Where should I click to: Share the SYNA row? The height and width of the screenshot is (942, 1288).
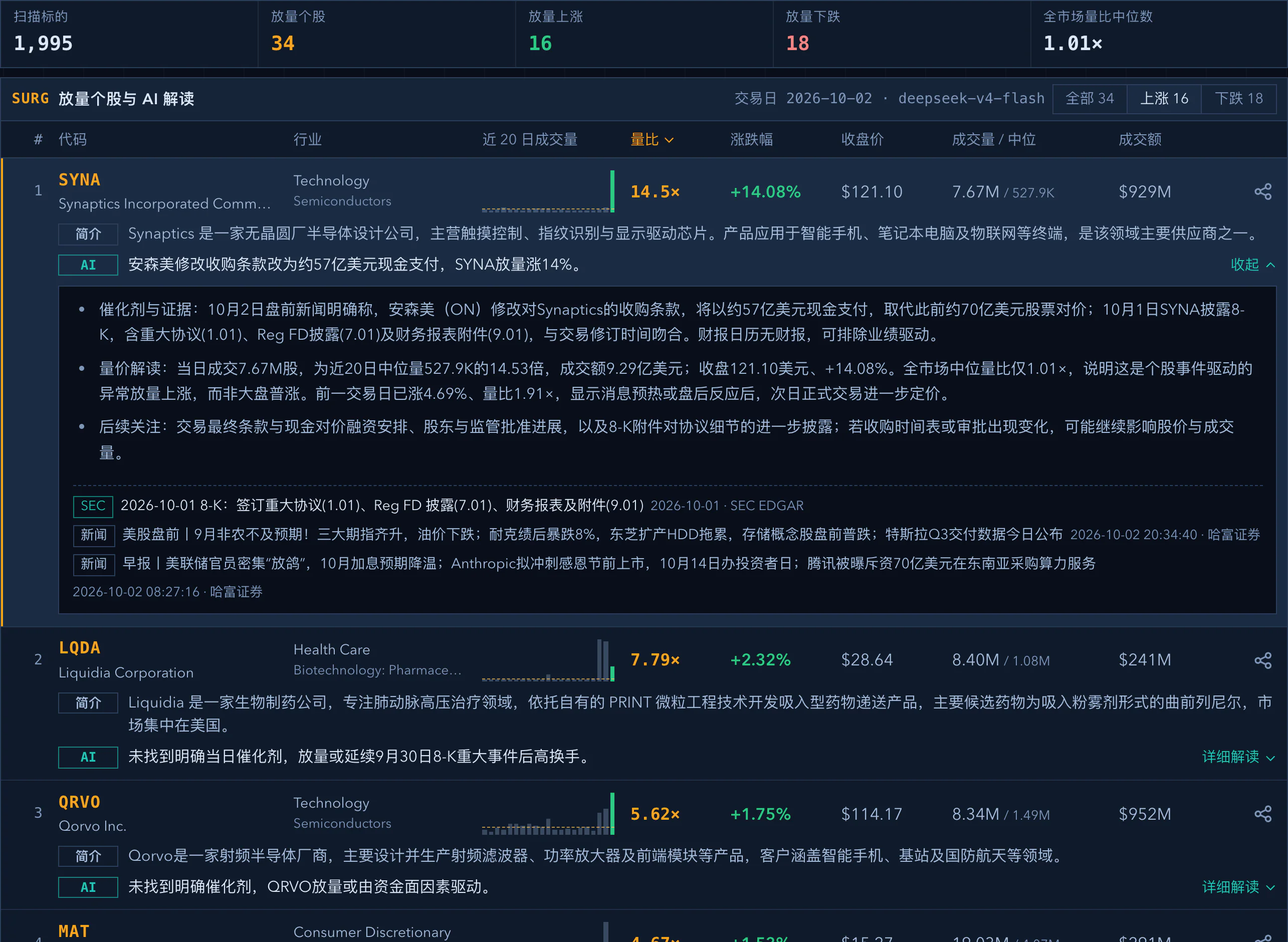pyautogui.click(x=1263, y=191)
